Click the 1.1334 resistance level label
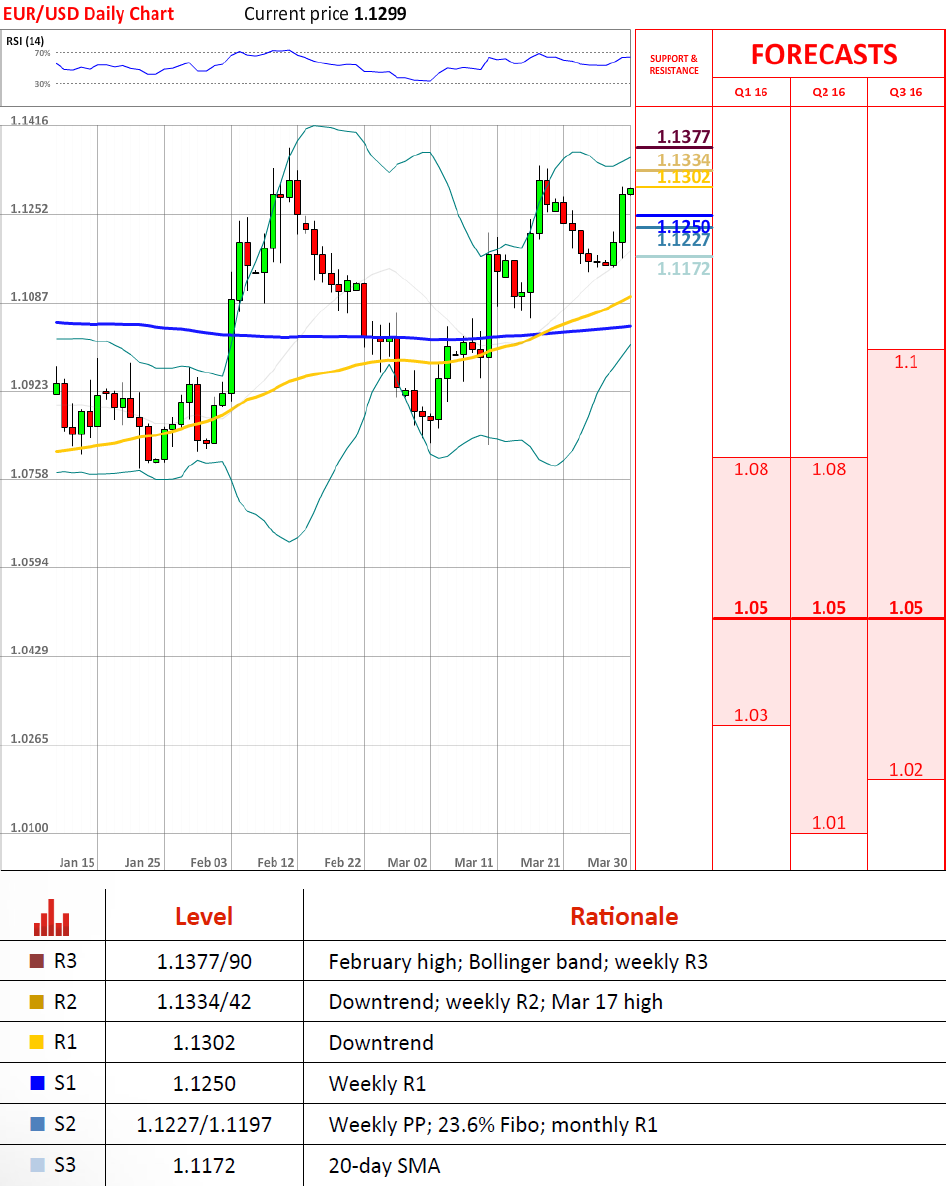This screenshot has width=950, height=1186. (683, 160)
